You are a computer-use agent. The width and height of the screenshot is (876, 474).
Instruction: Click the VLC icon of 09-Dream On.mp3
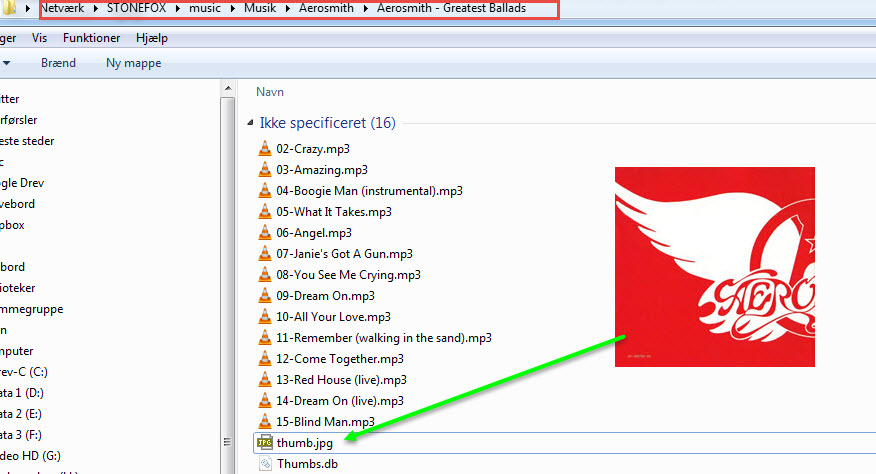(x=265, y=295)
